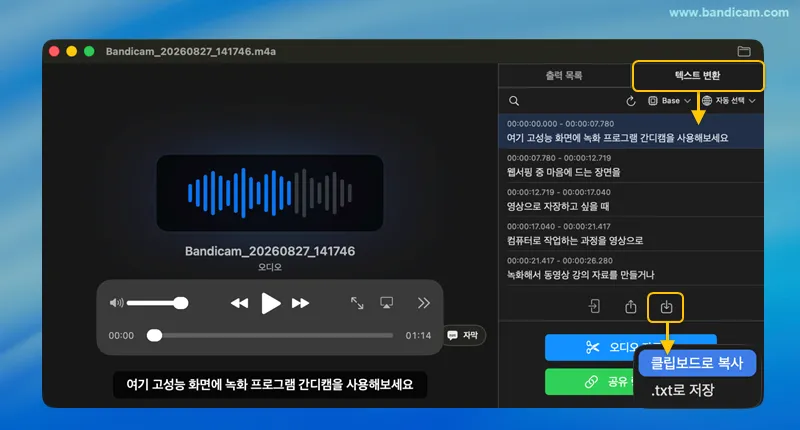This screenshot has width=800, height=430.
Task: Click the playback progress bar track
Action: point(270,336)
